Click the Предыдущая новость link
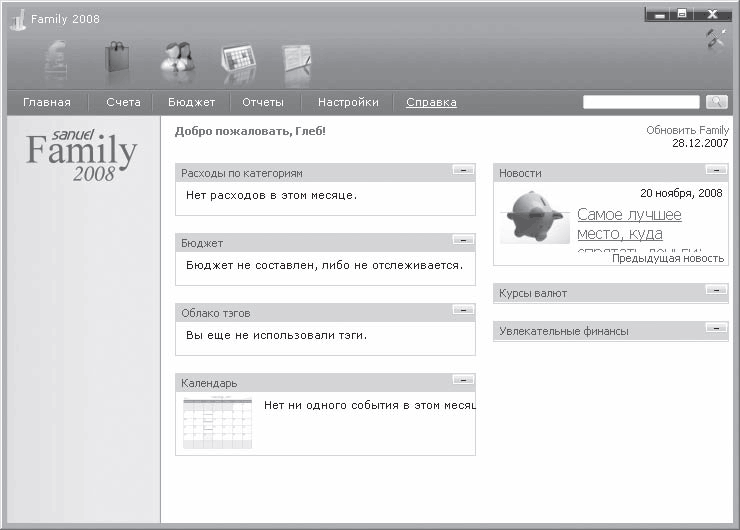The image size is (740, 530). (x=667, y=258)
